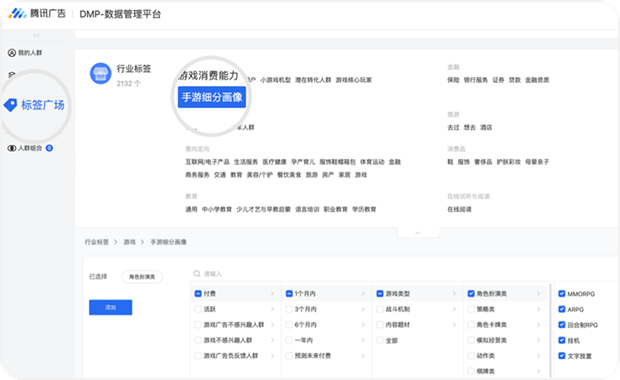
Task: Select the 手游细分画像 tag
Action: point(212,97)
